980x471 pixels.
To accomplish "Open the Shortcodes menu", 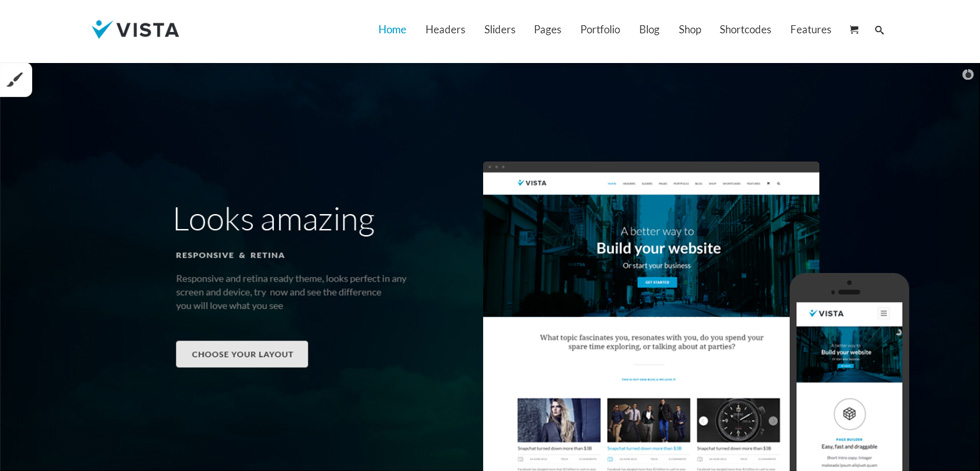I will (x=745, y=29).
